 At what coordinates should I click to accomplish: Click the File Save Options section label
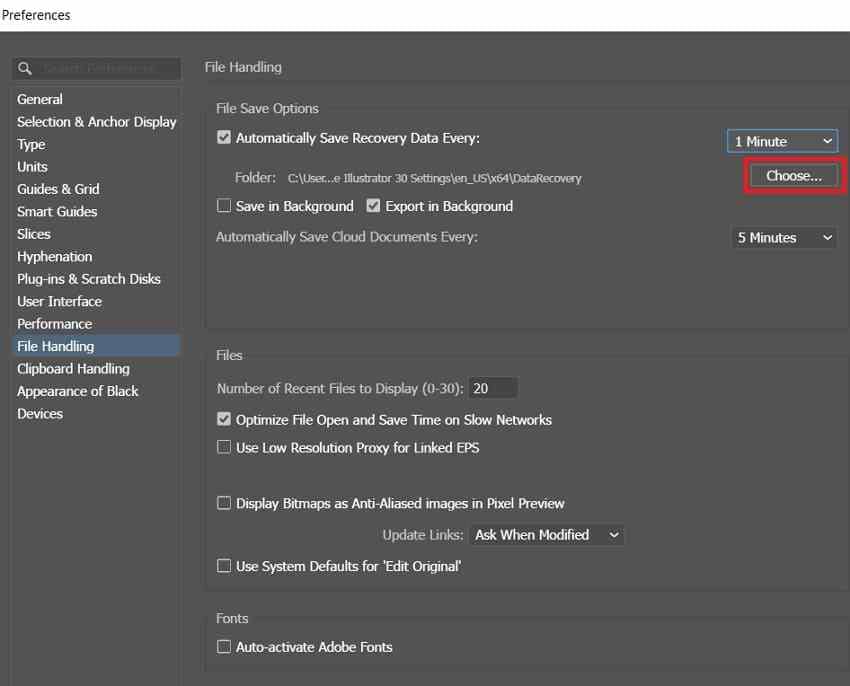pyautogui.click(x=267, y=108)
